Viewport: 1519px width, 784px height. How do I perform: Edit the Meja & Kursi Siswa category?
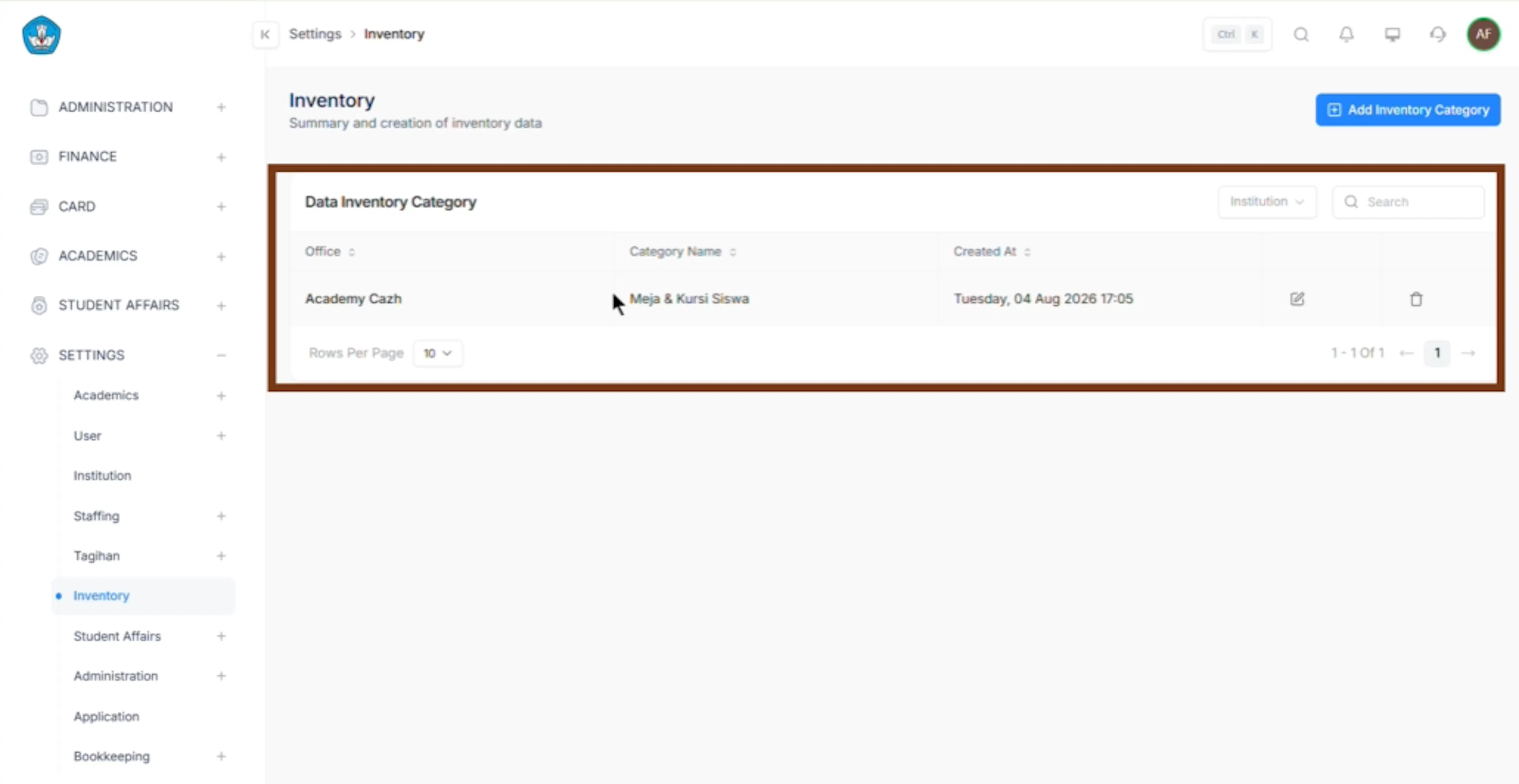(x=1297, y=299)
